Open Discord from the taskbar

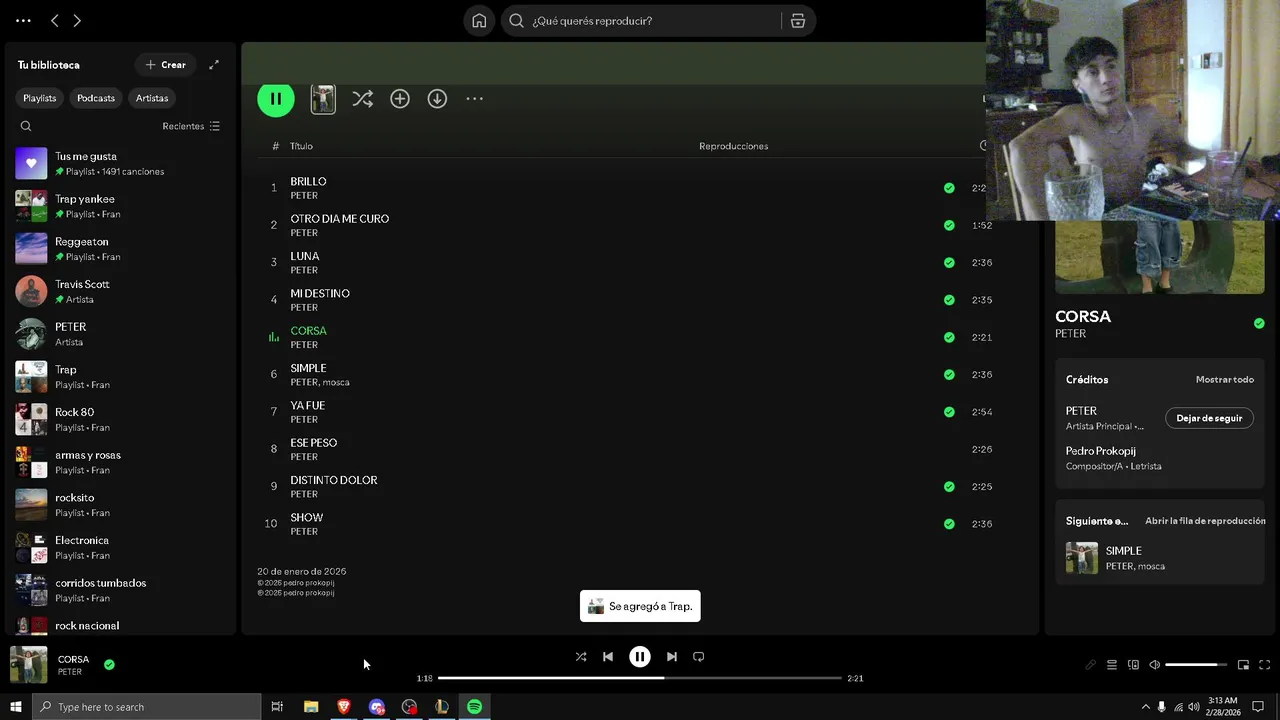(377, 707)
